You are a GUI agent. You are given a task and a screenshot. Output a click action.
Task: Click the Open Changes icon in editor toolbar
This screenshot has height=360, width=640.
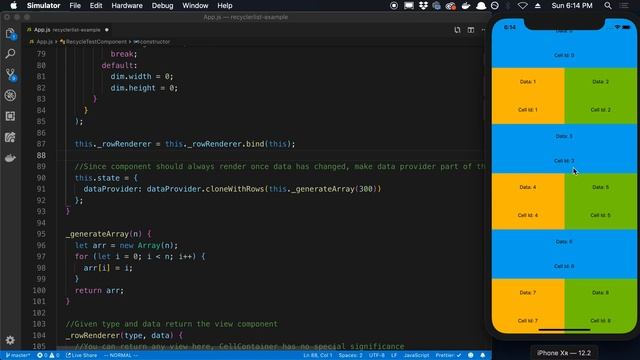click(457, 30)
